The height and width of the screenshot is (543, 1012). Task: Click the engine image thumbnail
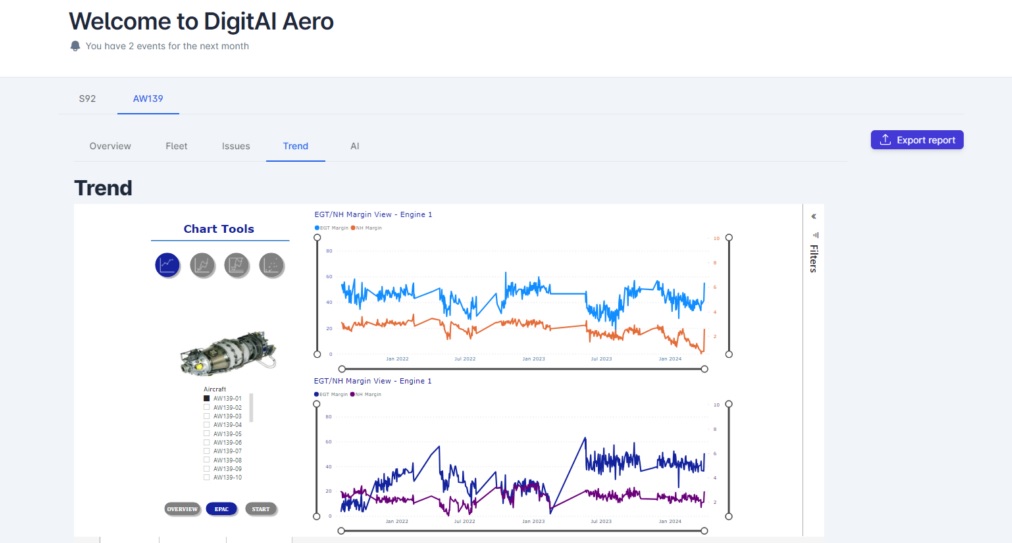click(228, 353)
